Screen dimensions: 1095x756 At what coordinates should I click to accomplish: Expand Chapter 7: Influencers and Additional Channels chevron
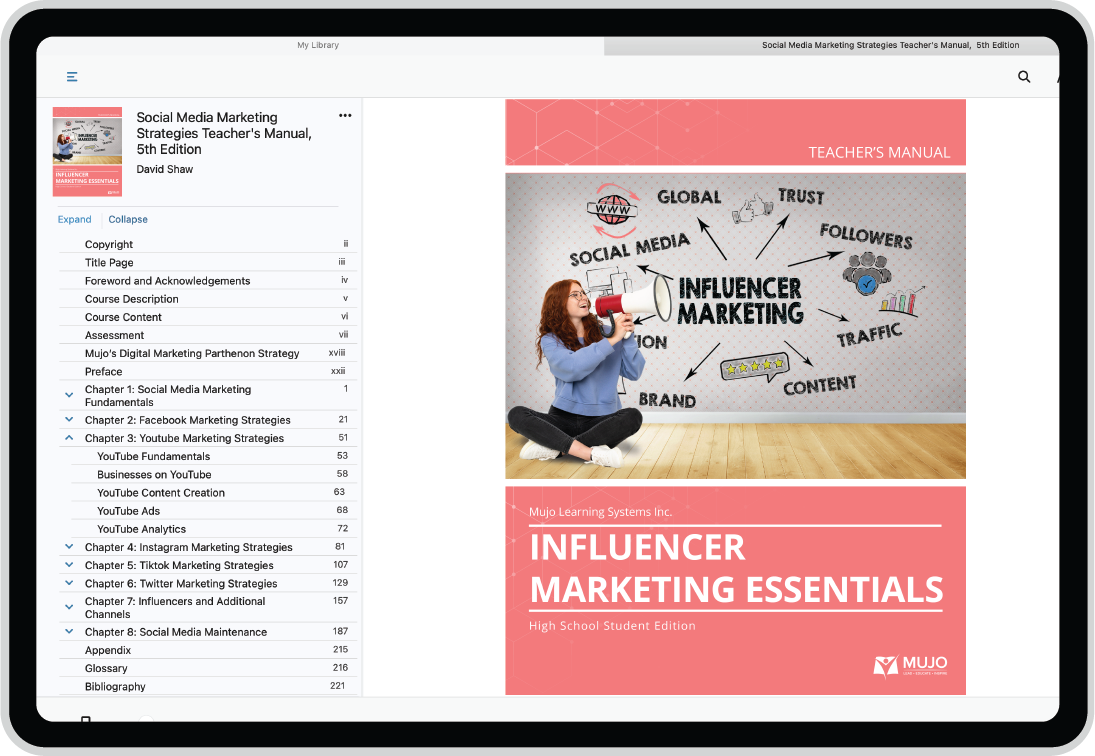point(69,607)
